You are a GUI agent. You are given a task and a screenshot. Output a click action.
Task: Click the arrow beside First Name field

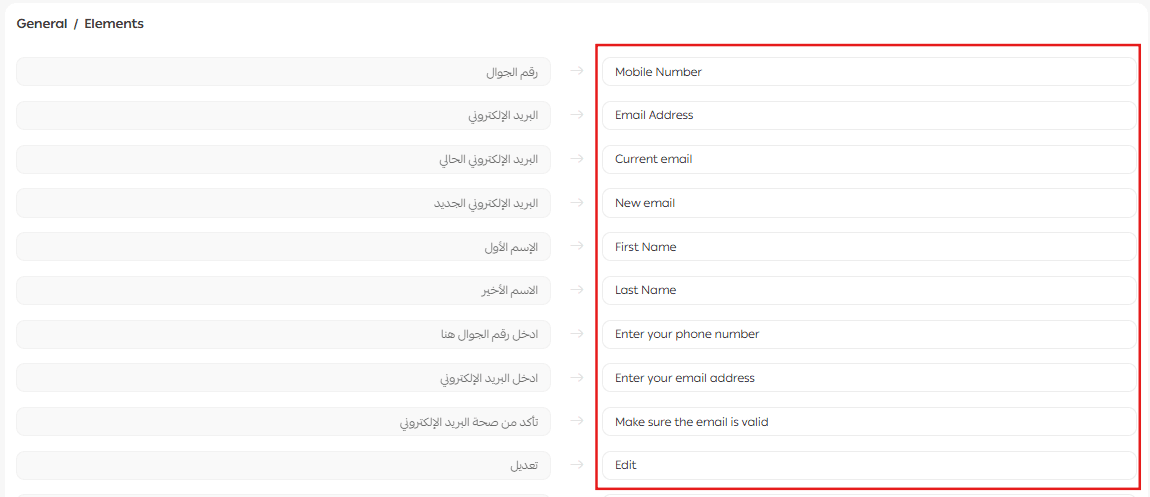(576, 246)
